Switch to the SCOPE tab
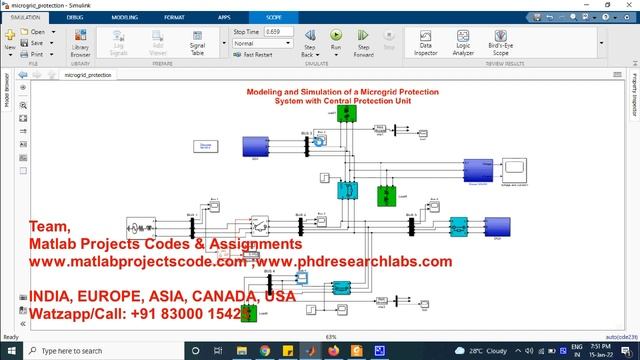 coord(273,18)
